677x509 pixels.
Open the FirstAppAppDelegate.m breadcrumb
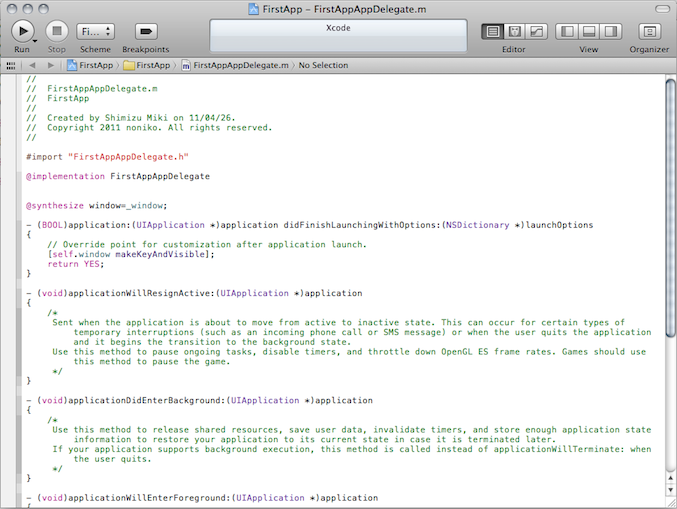tap(235, 65)
